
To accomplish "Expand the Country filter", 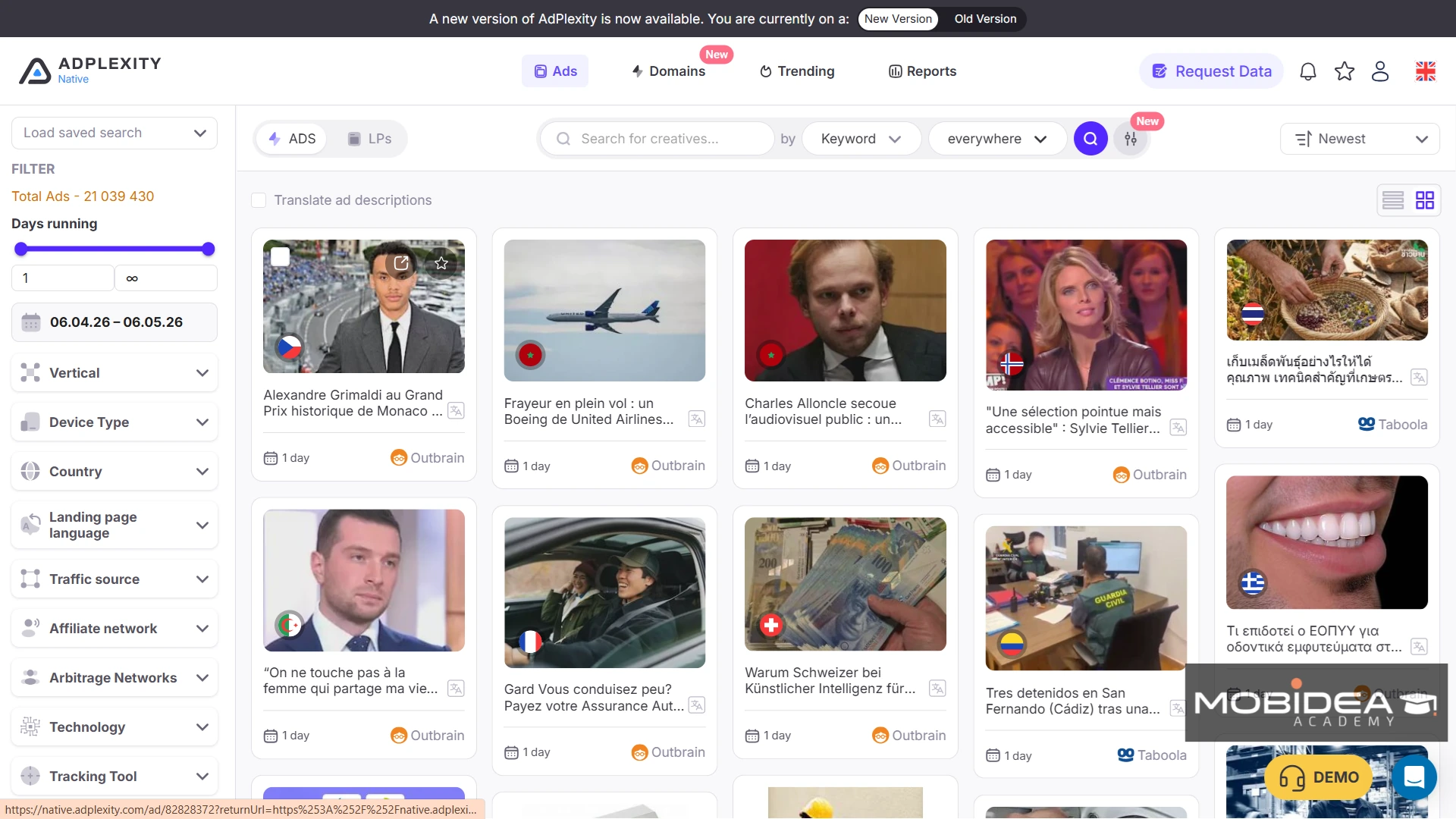I will (115, 472).
